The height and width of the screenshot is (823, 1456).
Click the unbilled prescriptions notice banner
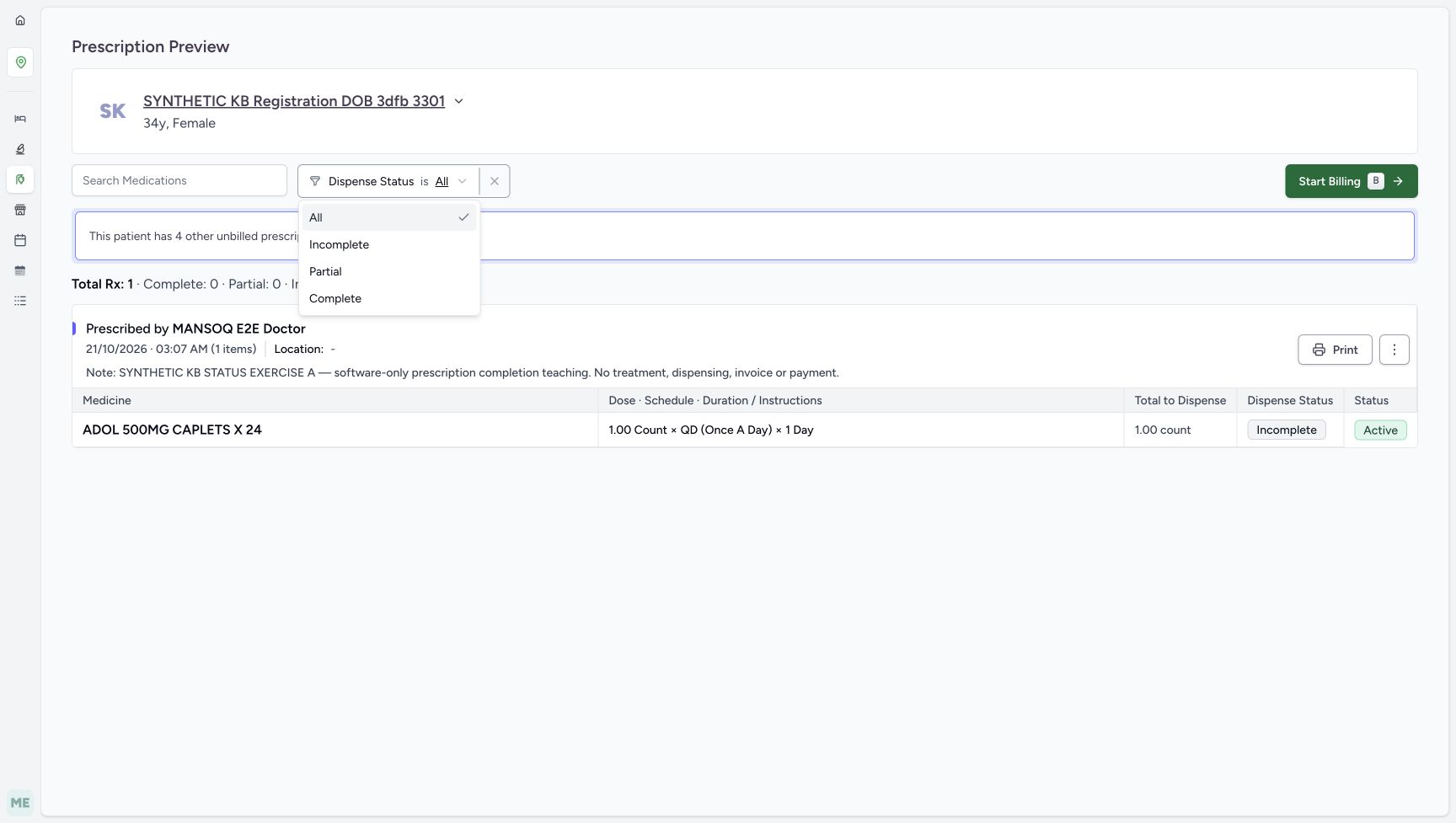point(745,236)
